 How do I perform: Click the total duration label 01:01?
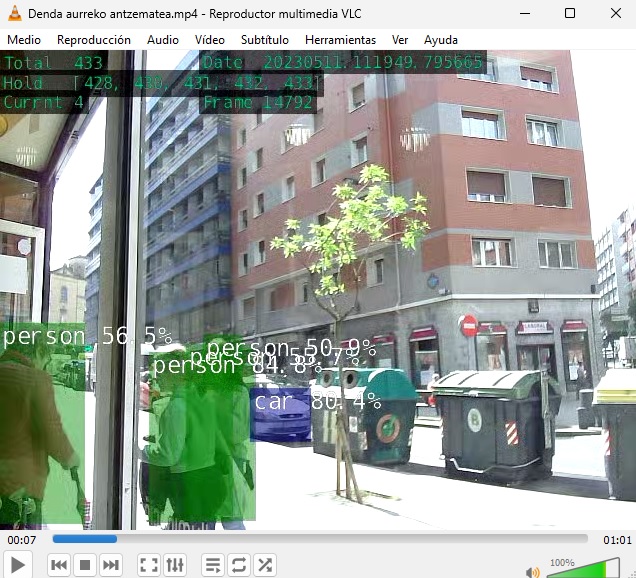(617, 539)
